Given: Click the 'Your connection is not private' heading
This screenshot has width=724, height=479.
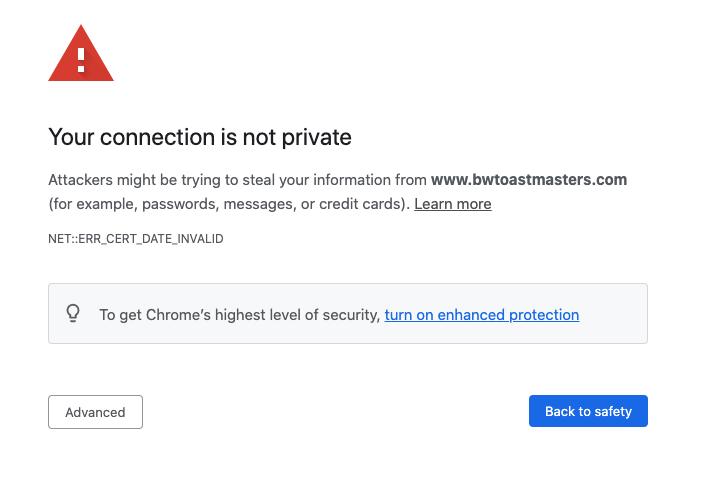Looking at the screenshot, I should (x=200, y=137).
